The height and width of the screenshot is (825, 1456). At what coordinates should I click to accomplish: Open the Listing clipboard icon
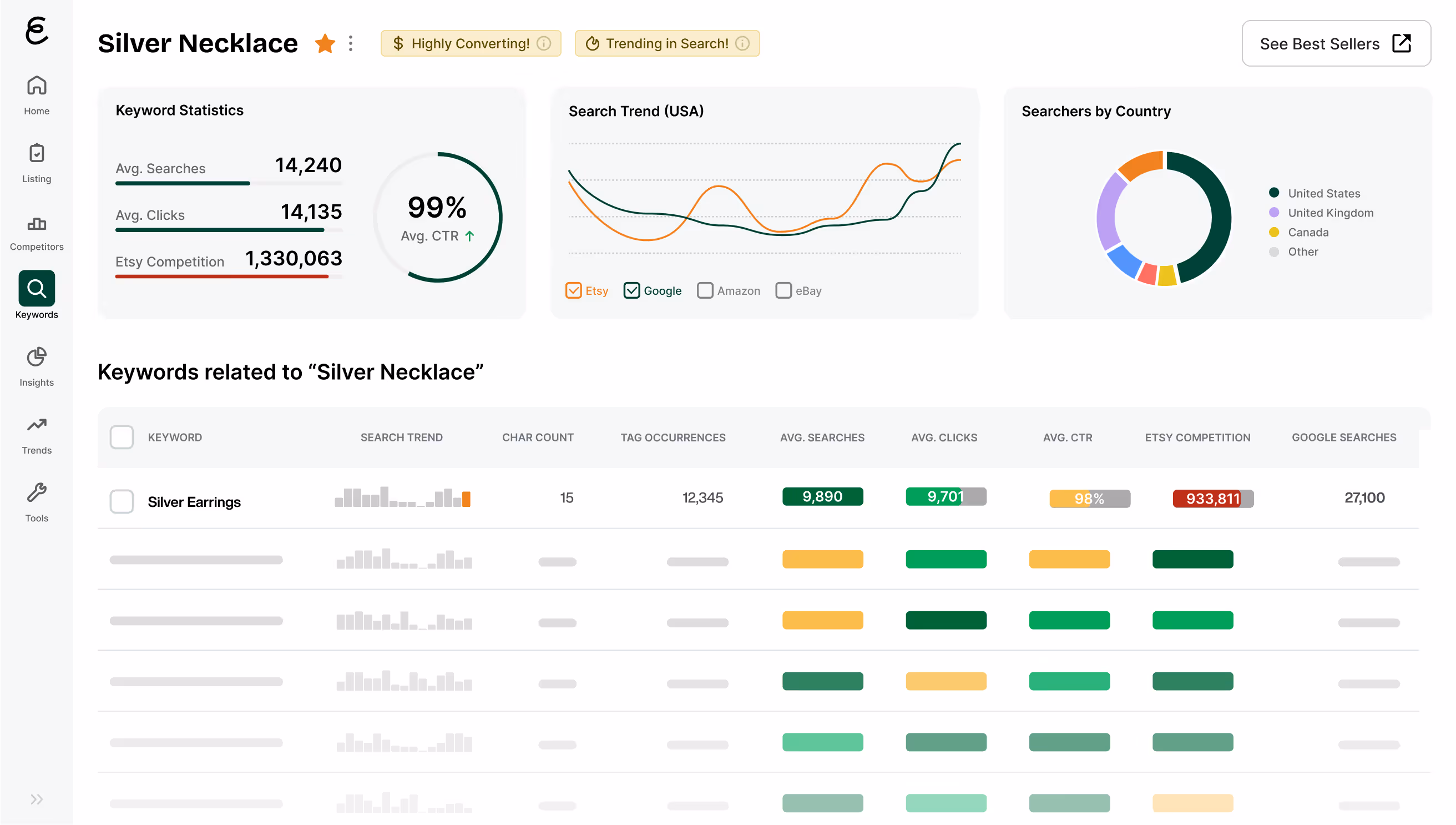[37, 153]
